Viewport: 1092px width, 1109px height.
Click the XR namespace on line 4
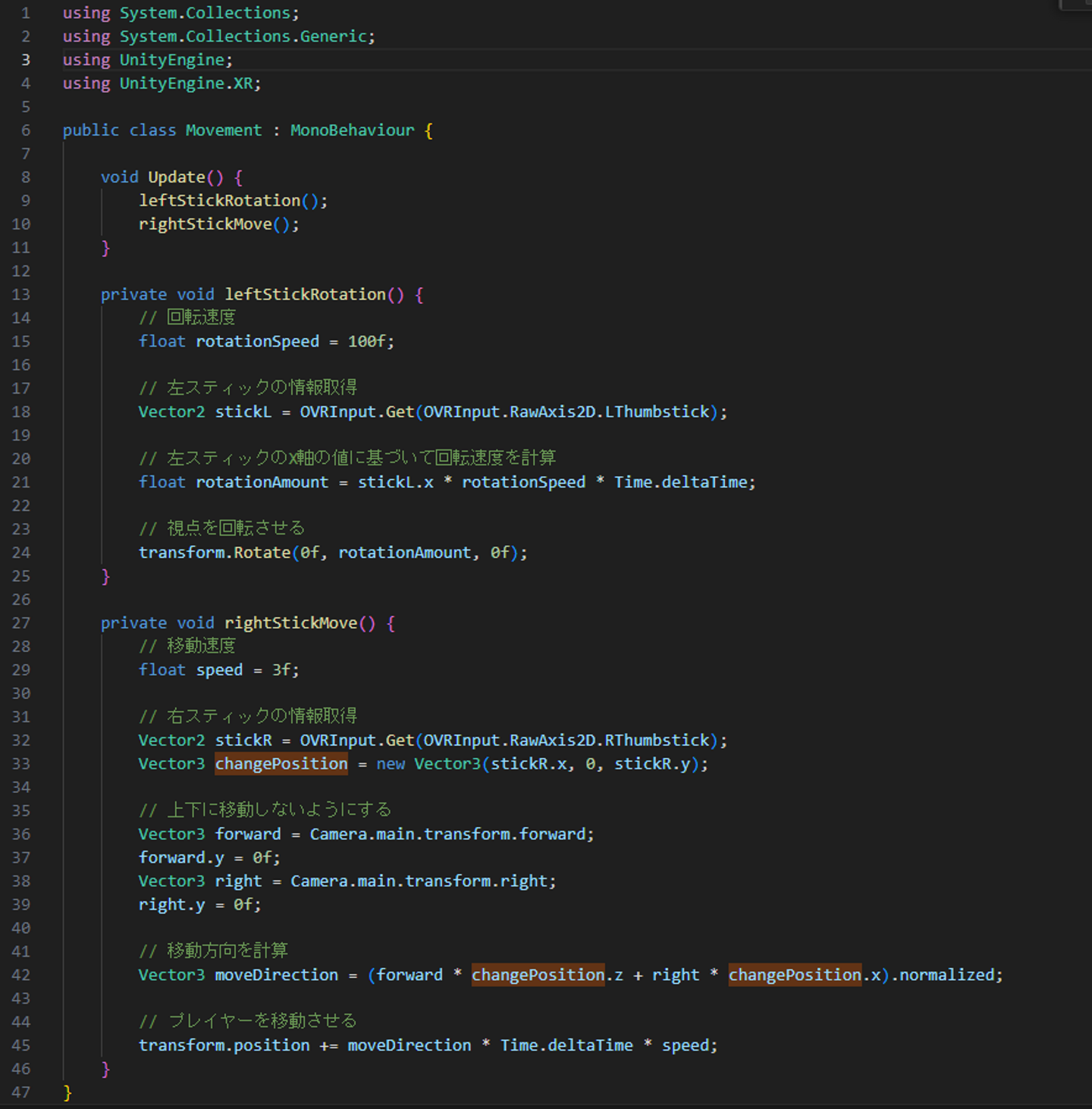[243, 83]
